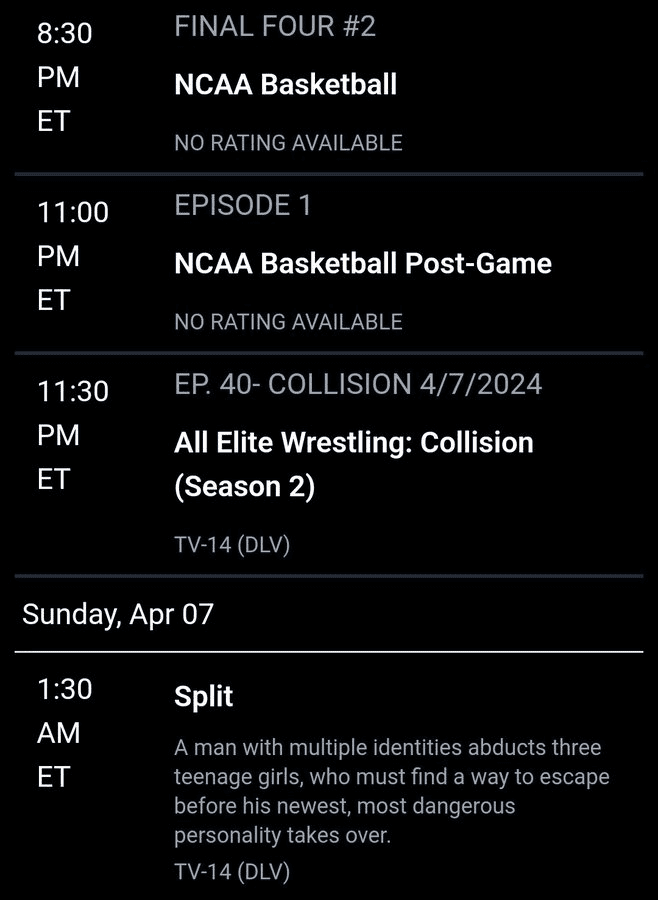Click the TV-14 (DLV) rating under Split
The image size is (658, 900).
(x=230, y=871)
